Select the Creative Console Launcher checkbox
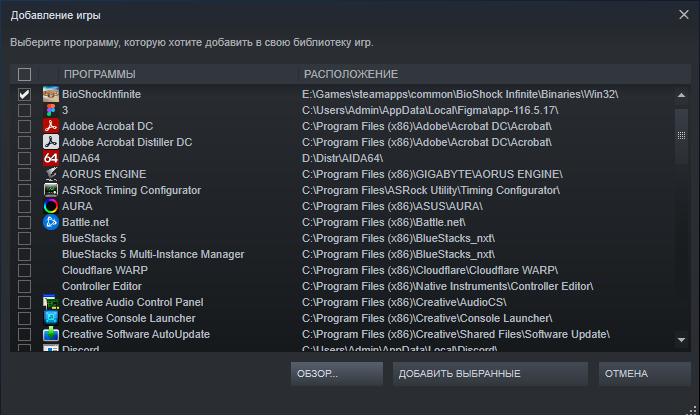 [x=24, y=318]
